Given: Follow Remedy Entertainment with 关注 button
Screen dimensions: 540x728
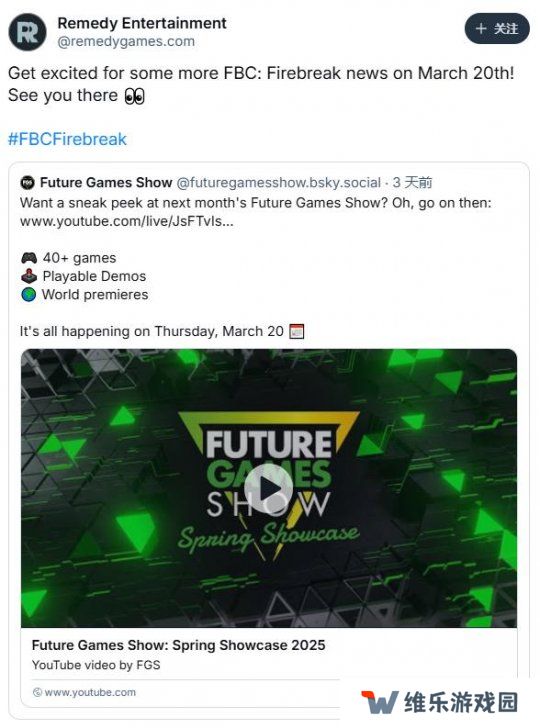Looking at the screenshot, I should coord(496,29).
